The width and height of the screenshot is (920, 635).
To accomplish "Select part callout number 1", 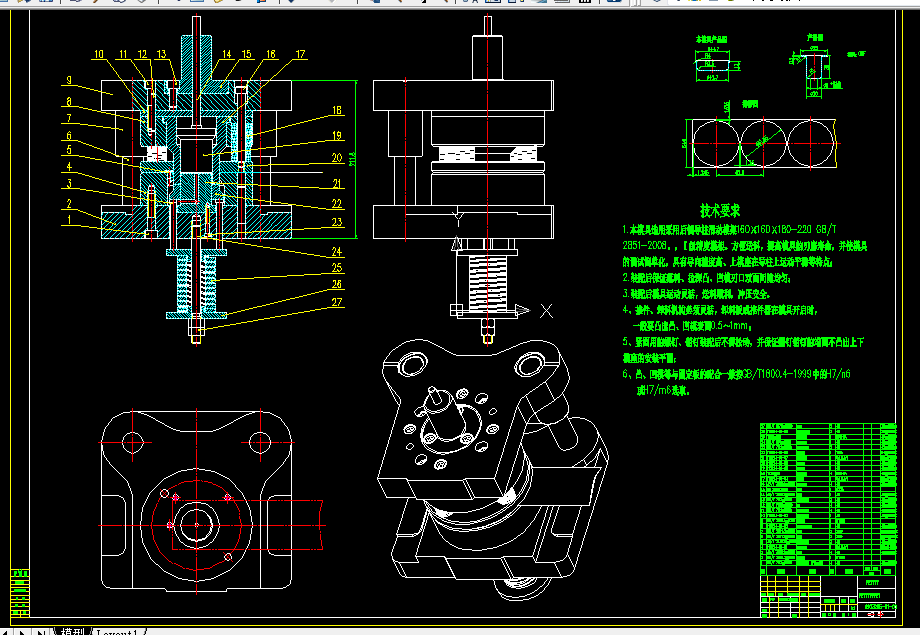I will point(69,220).
